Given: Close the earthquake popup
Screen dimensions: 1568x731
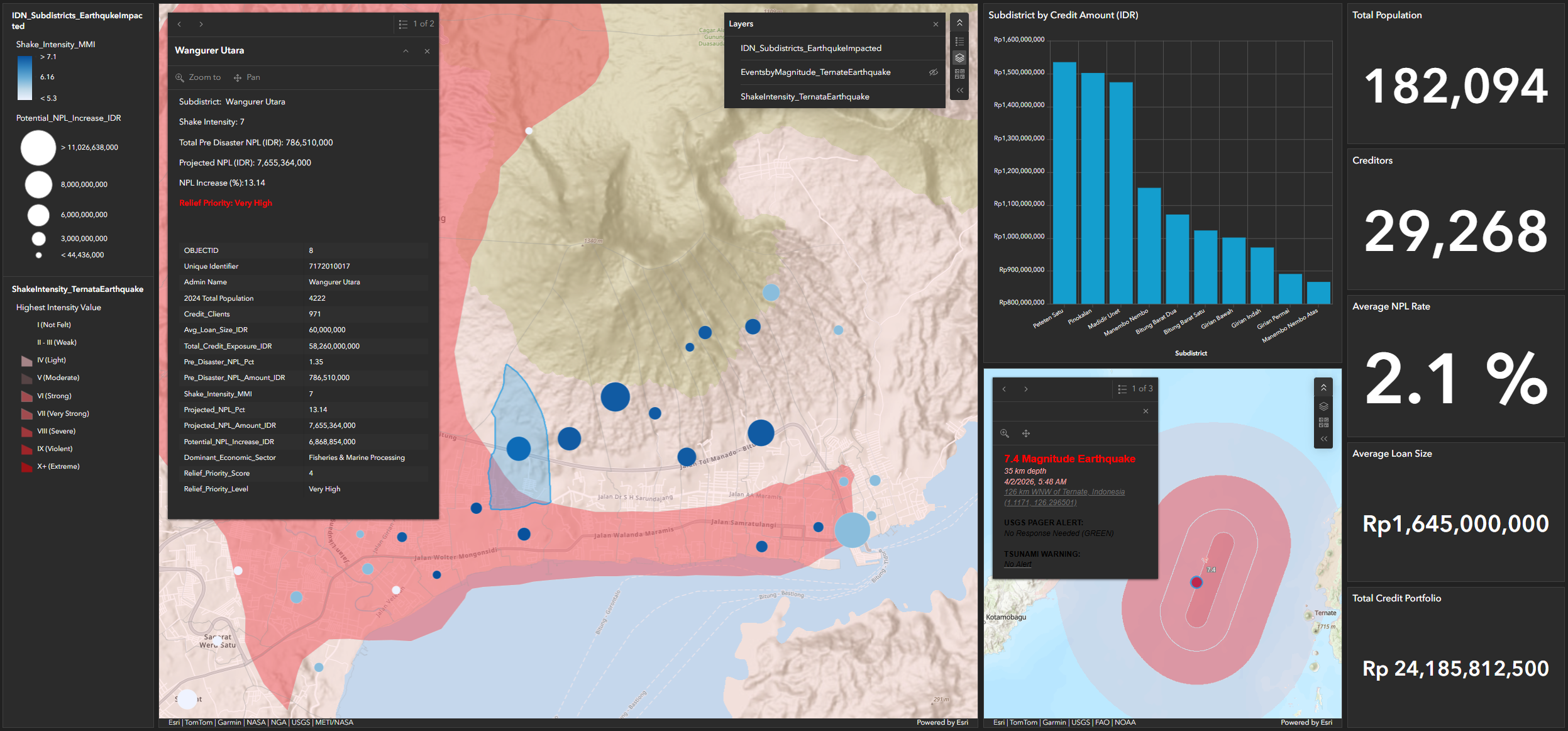Looking at the screenshot, I should (x=1146, y=411).
